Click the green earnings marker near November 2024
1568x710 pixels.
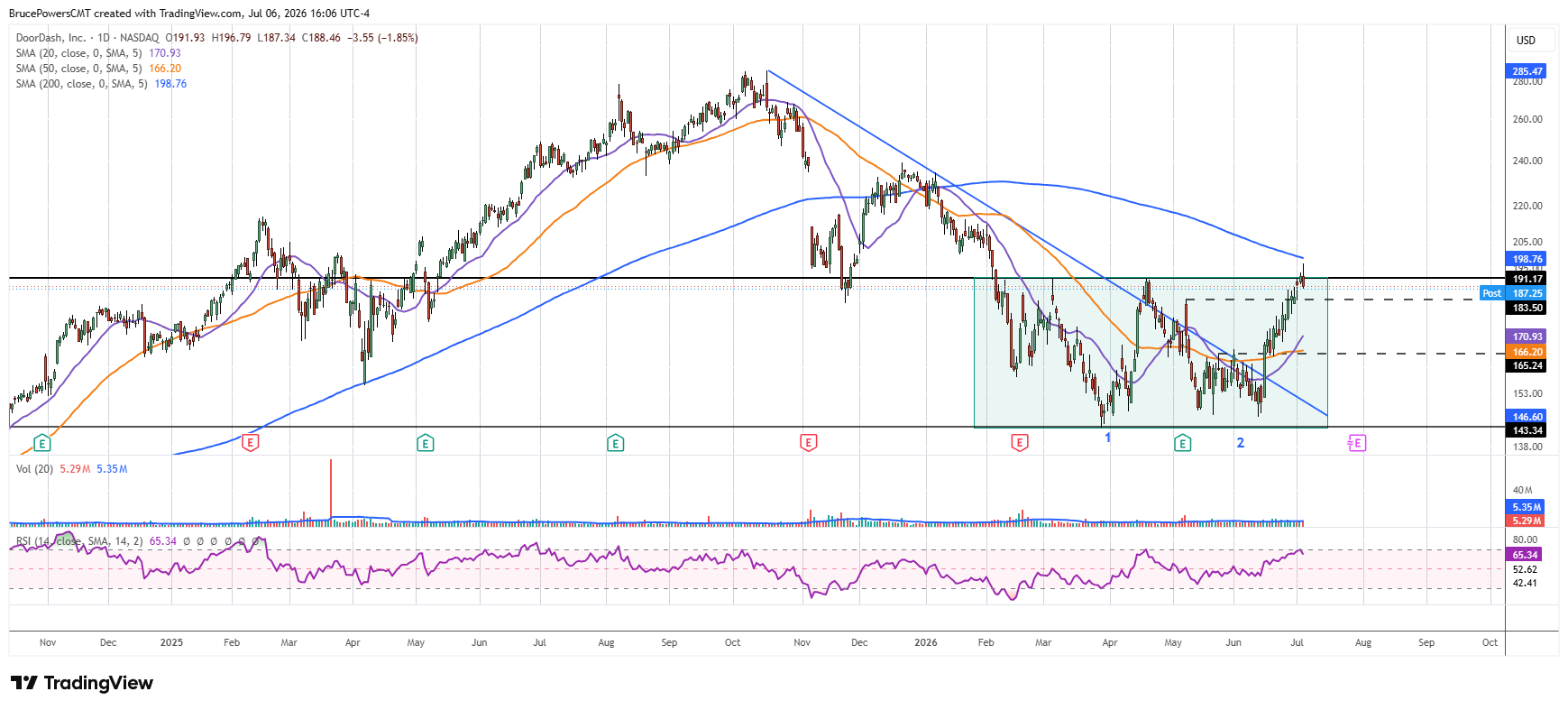click(41, 443)
